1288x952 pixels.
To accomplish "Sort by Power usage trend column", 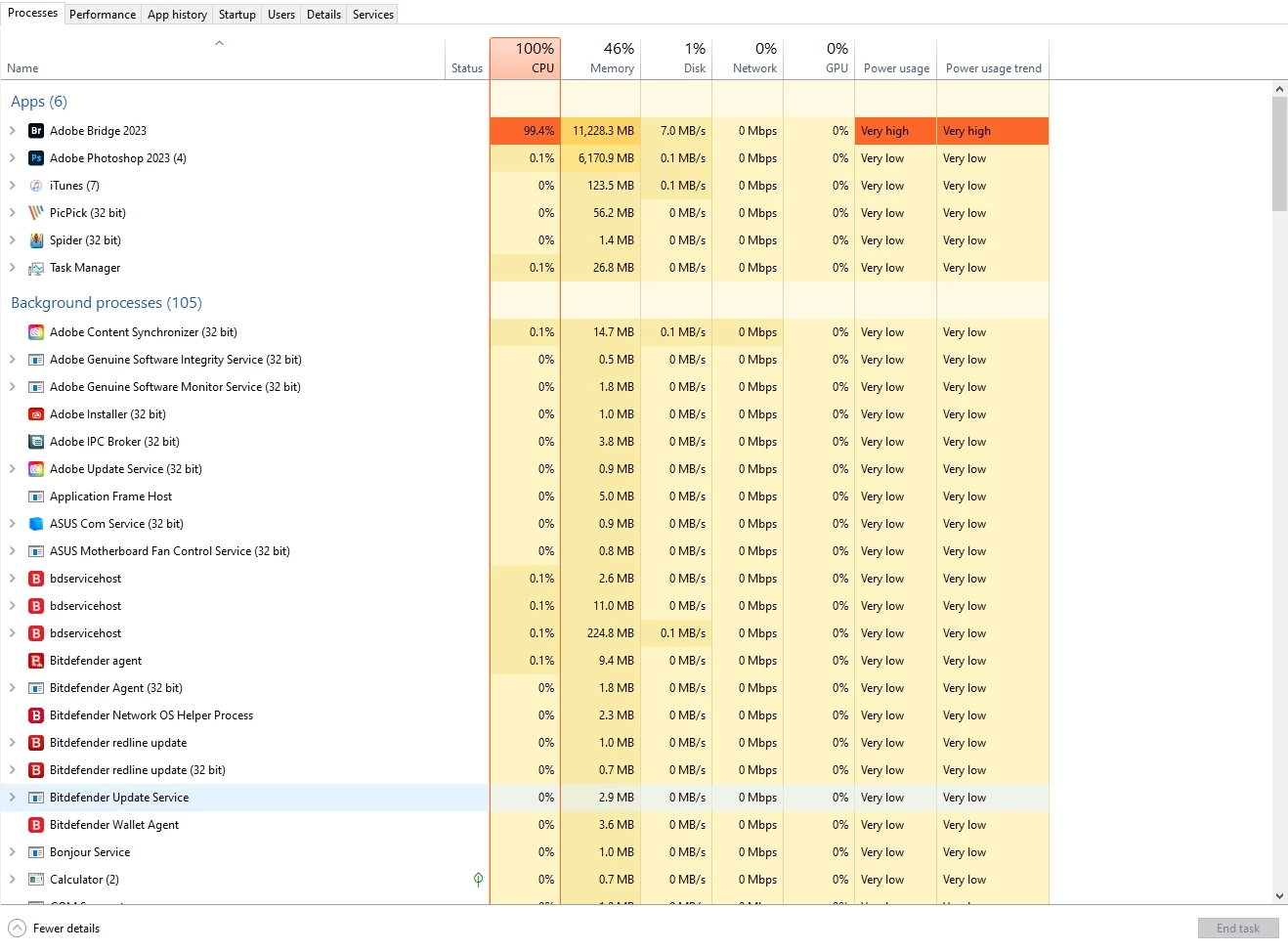I will point(993,59).
